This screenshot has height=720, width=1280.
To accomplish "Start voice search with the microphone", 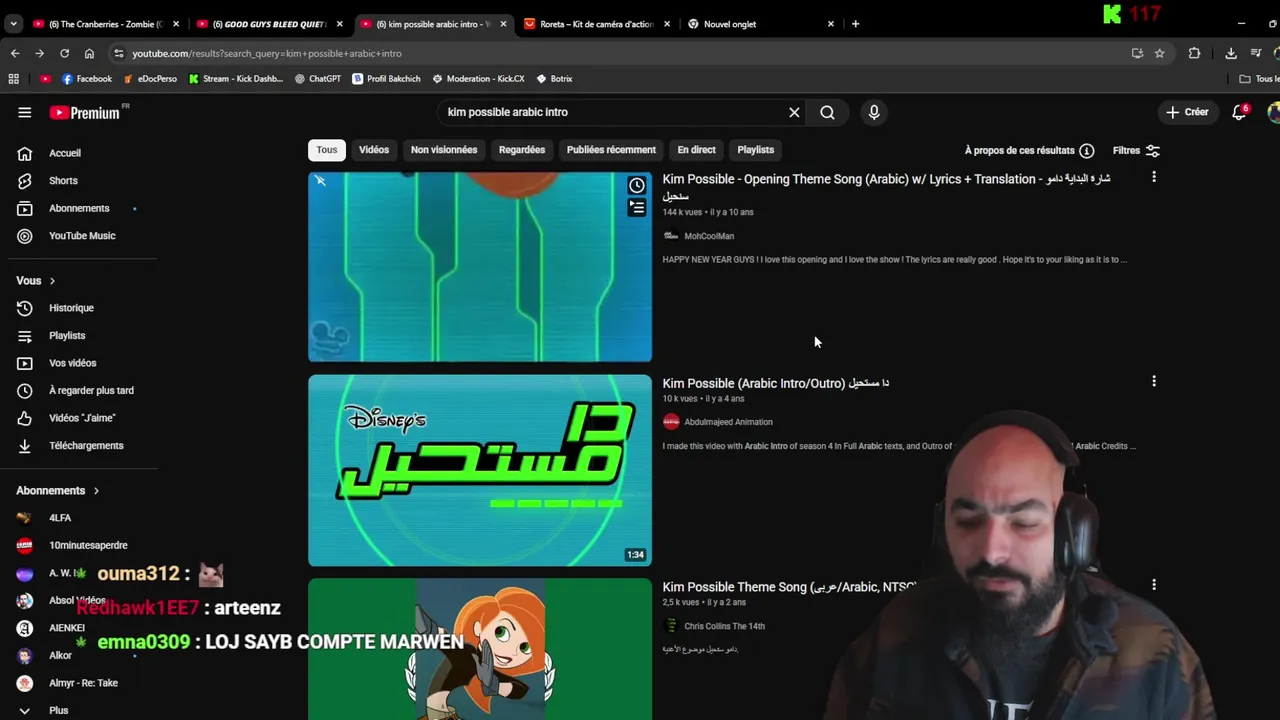I will click(x=874, y=112).
